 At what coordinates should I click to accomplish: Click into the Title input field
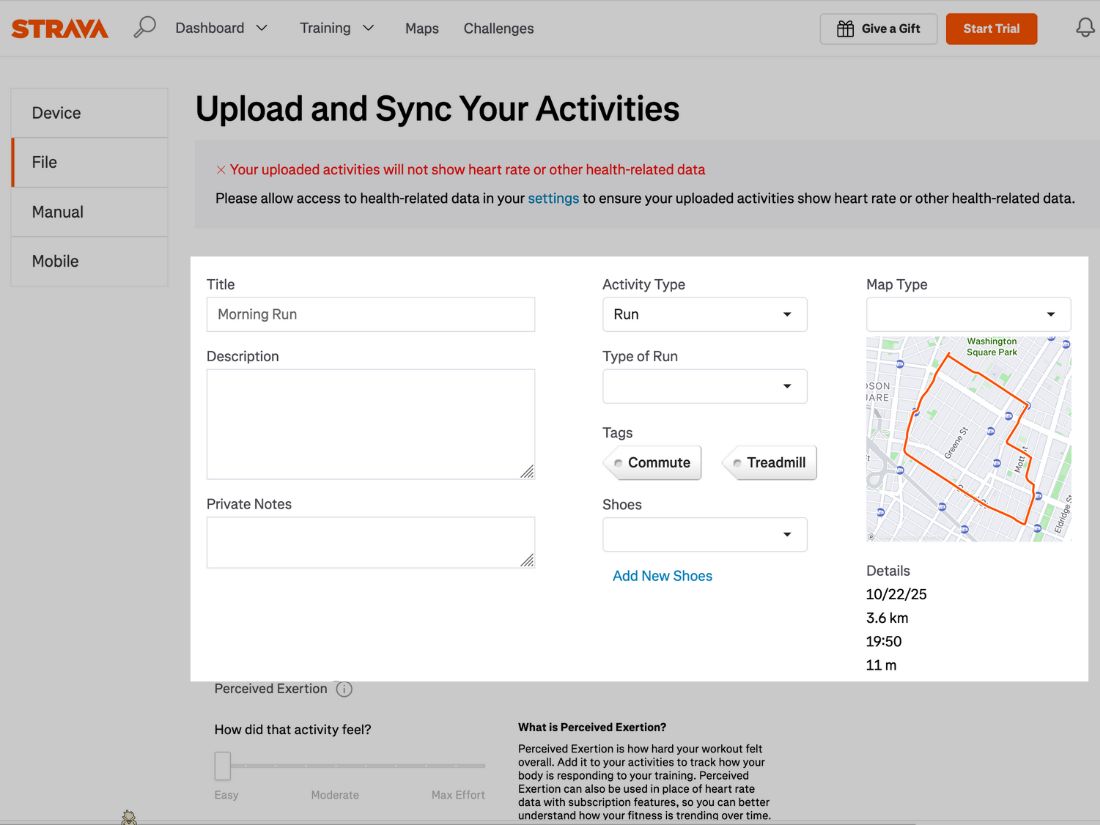pos(370,314)
